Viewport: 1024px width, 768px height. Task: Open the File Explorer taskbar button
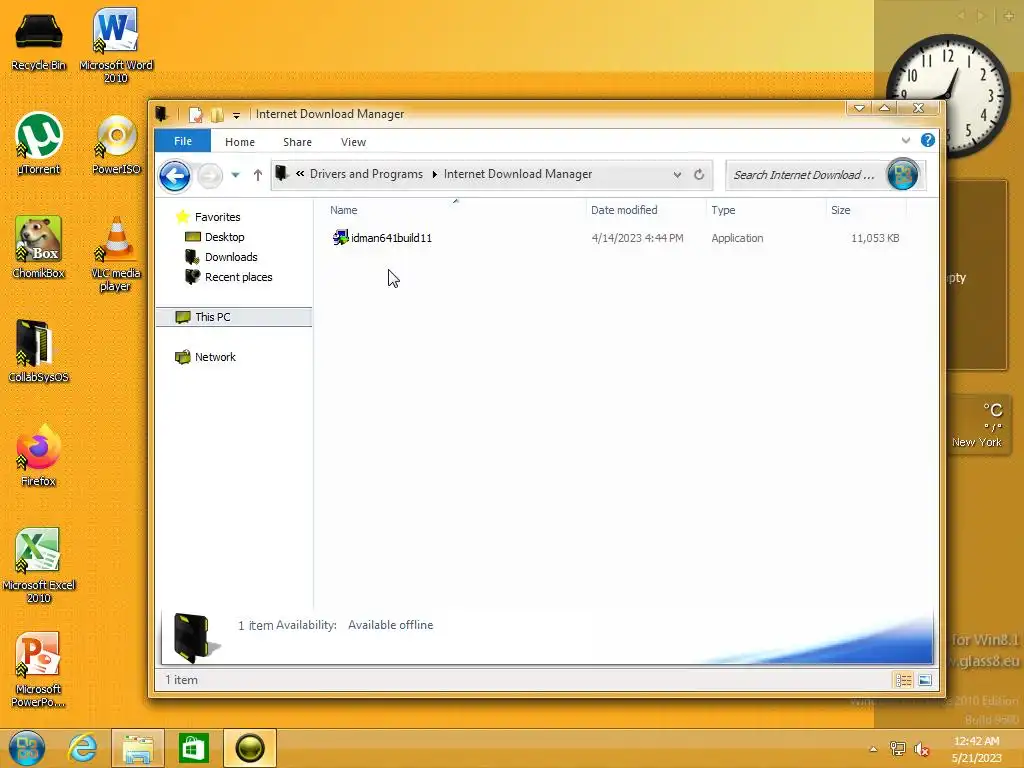138,748
